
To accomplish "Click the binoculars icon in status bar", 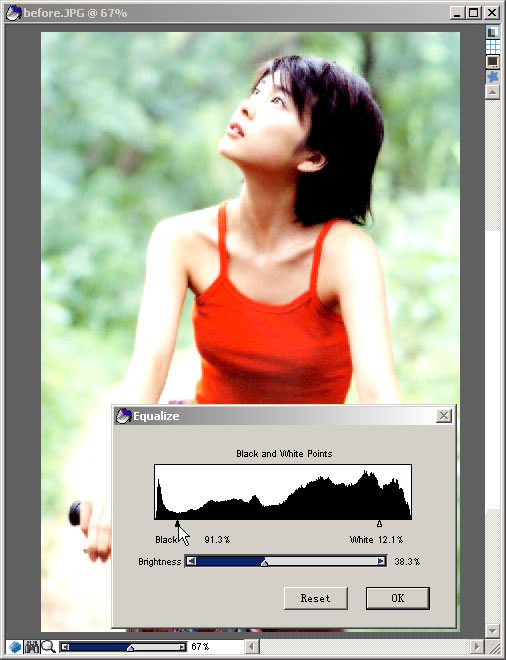I will [32, 647].
